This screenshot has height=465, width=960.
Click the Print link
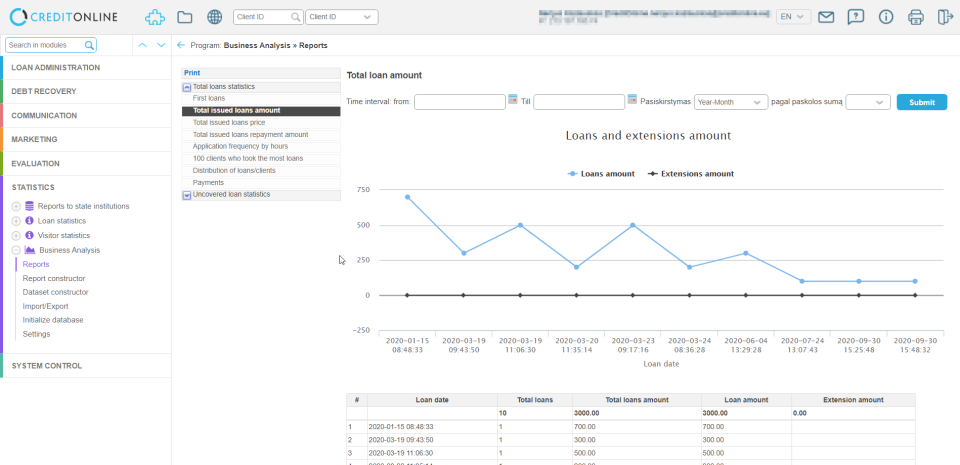click(x=192, y=73)
